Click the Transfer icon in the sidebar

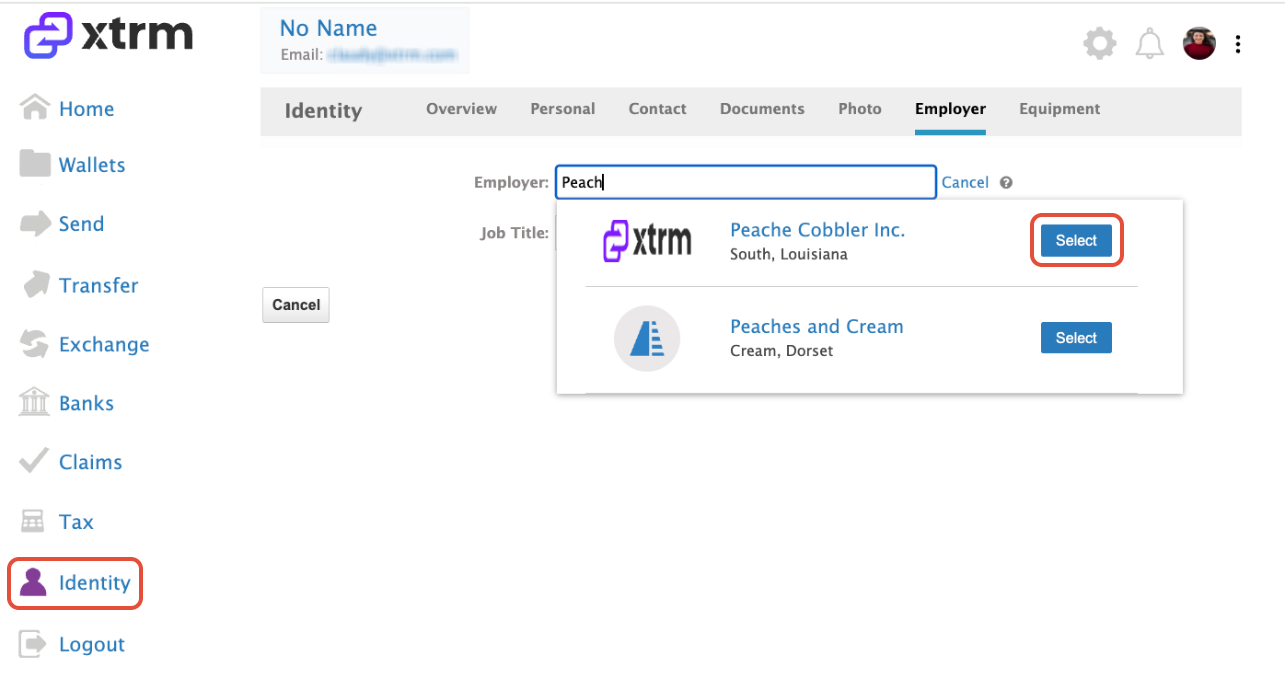(x=35, y=284)
